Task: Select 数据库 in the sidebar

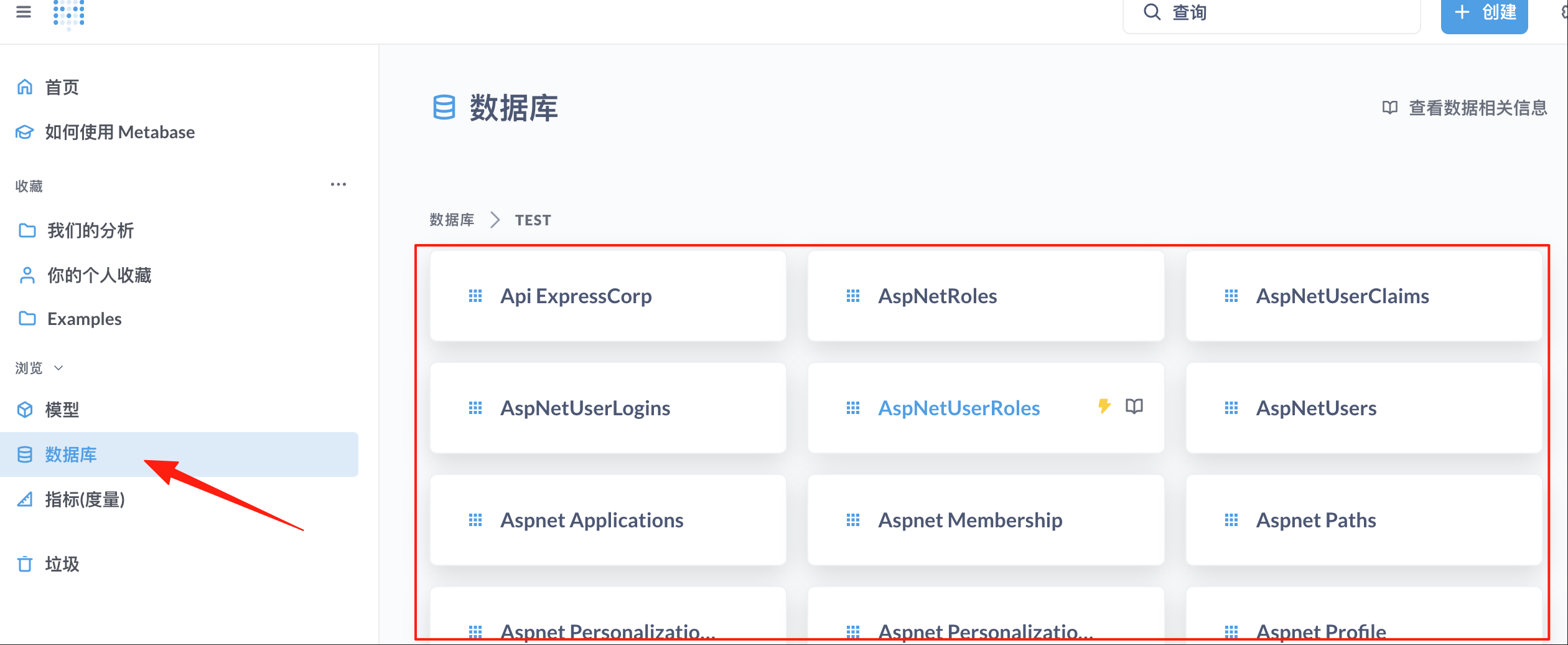Action: [71, 454]
